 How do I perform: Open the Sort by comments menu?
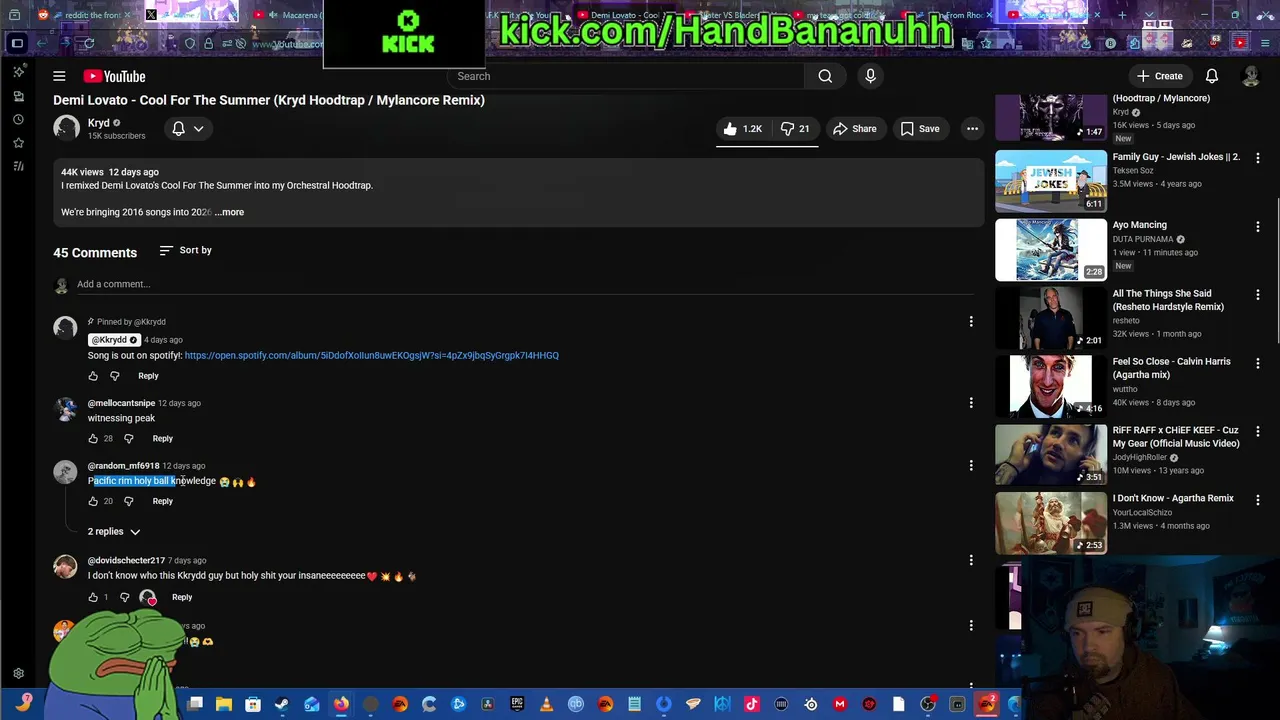pos(185,250)
